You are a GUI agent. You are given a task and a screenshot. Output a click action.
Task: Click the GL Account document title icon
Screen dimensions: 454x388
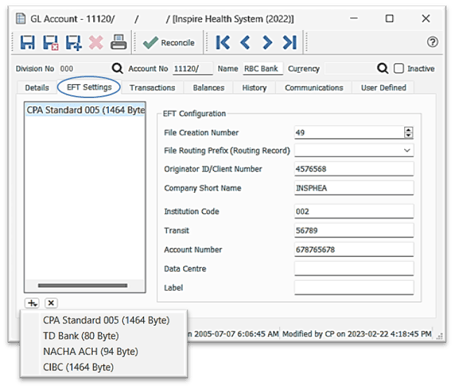tap(21, 19)
